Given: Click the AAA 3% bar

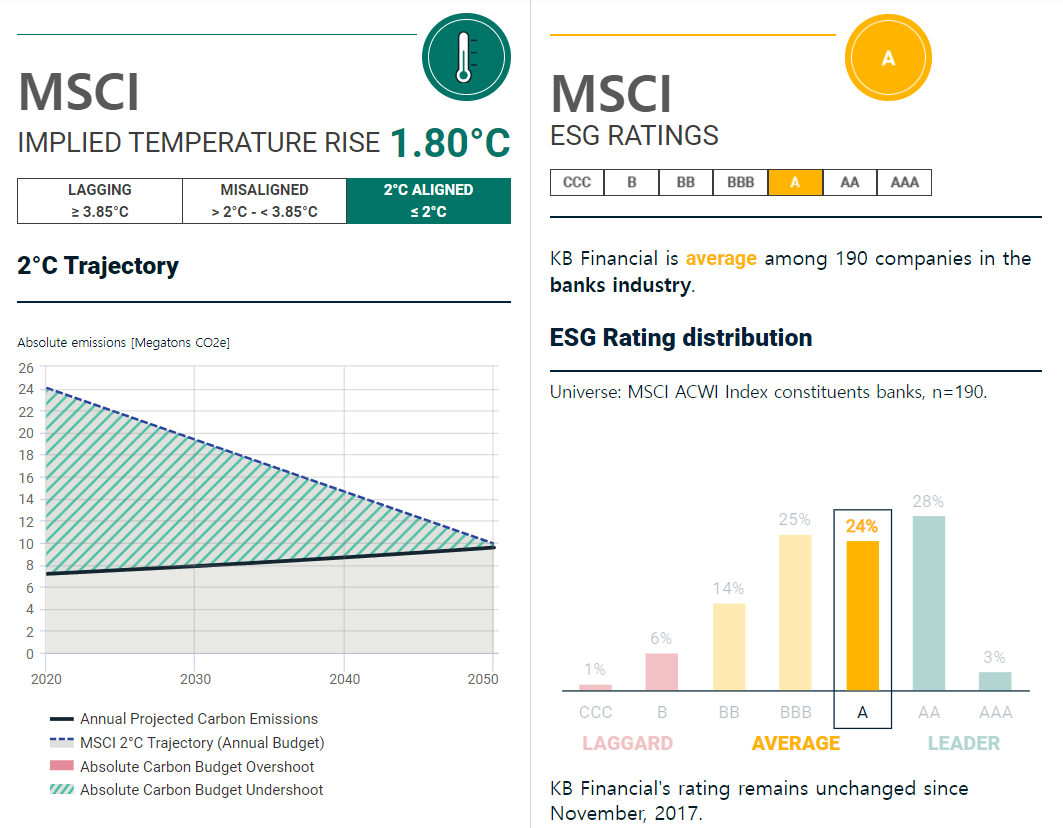Looking at the screenshot, I should pyautogui.click(x=995, y=682).
